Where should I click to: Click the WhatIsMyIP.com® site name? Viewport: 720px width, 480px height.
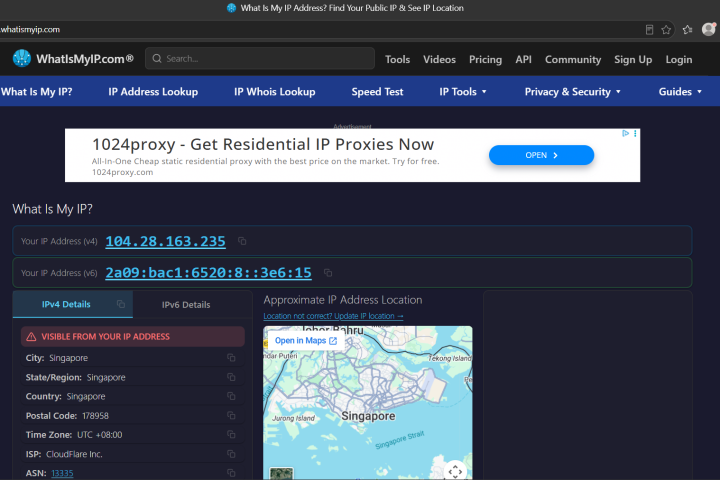85,59
